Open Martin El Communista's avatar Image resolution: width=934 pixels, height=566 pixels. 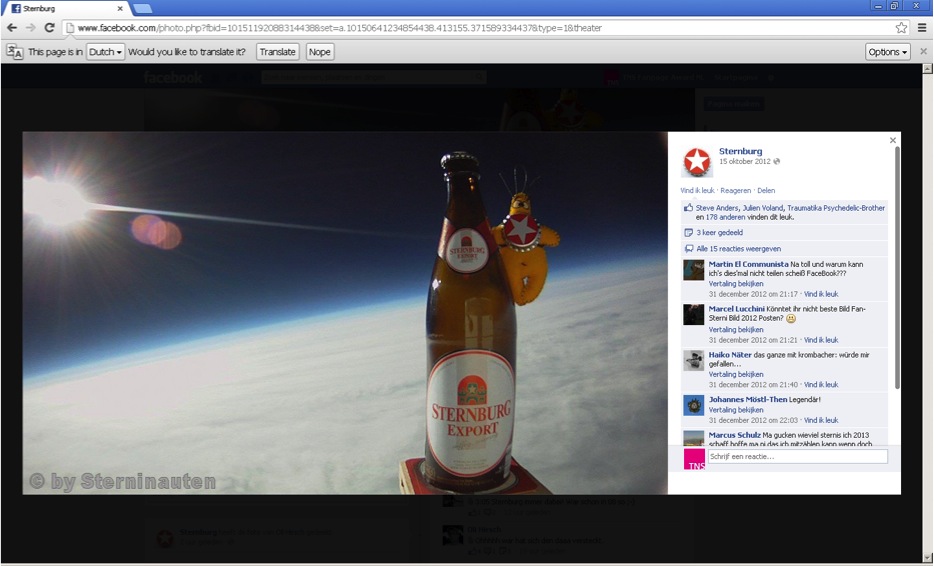[693, 270]
